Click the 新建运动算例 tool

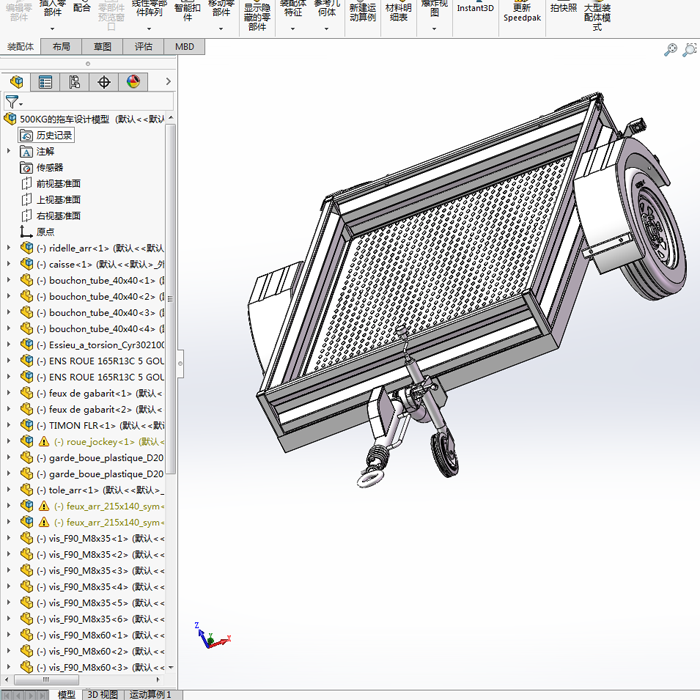coord(362,12)
